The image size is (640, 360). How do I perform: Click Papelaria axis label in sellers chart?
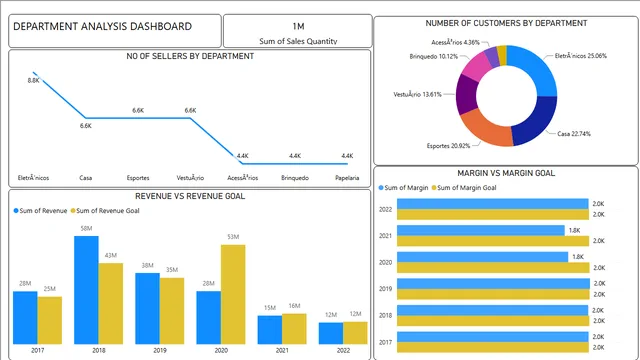pyautogui.click(x=347, y=178)
